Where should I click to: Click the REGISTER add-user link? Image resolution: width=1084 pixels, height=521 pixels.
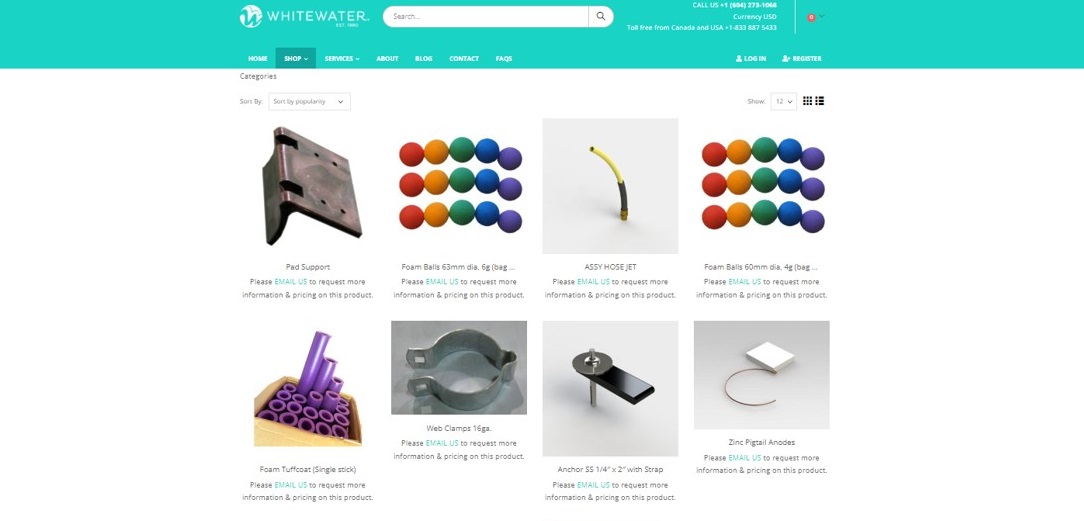802,59
